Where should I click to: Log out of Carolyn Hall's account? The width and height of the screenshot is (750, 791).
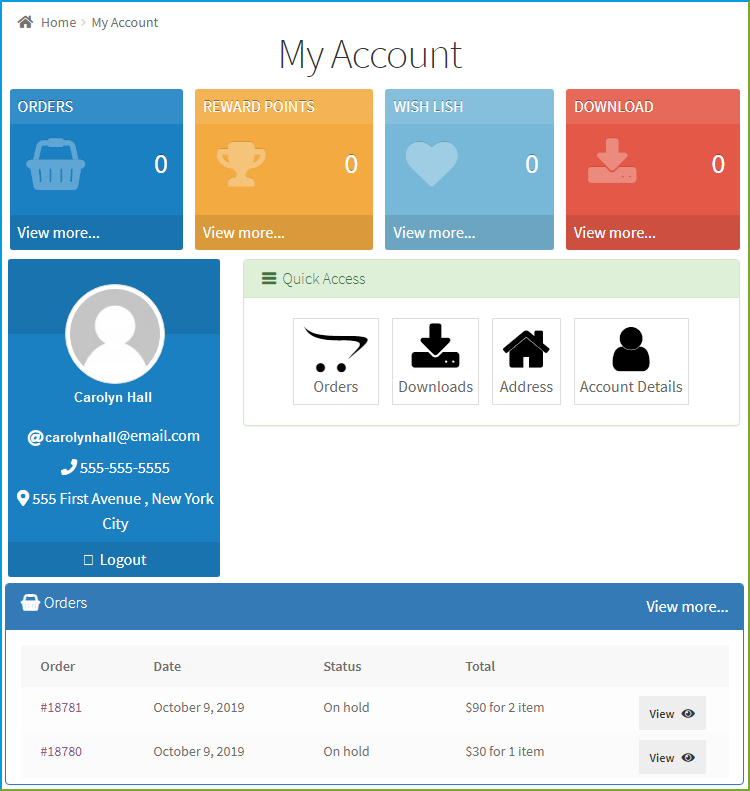(114, 560)
